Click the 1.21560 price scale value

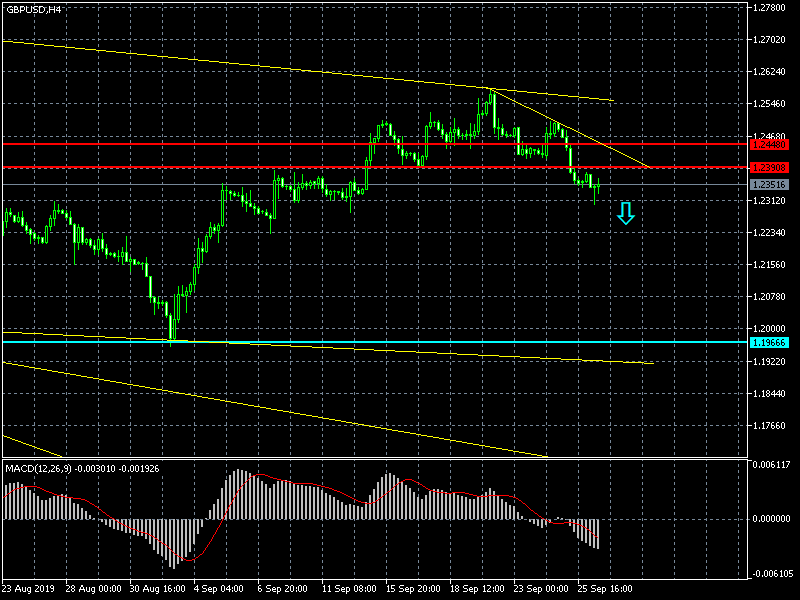coord(769,265)
